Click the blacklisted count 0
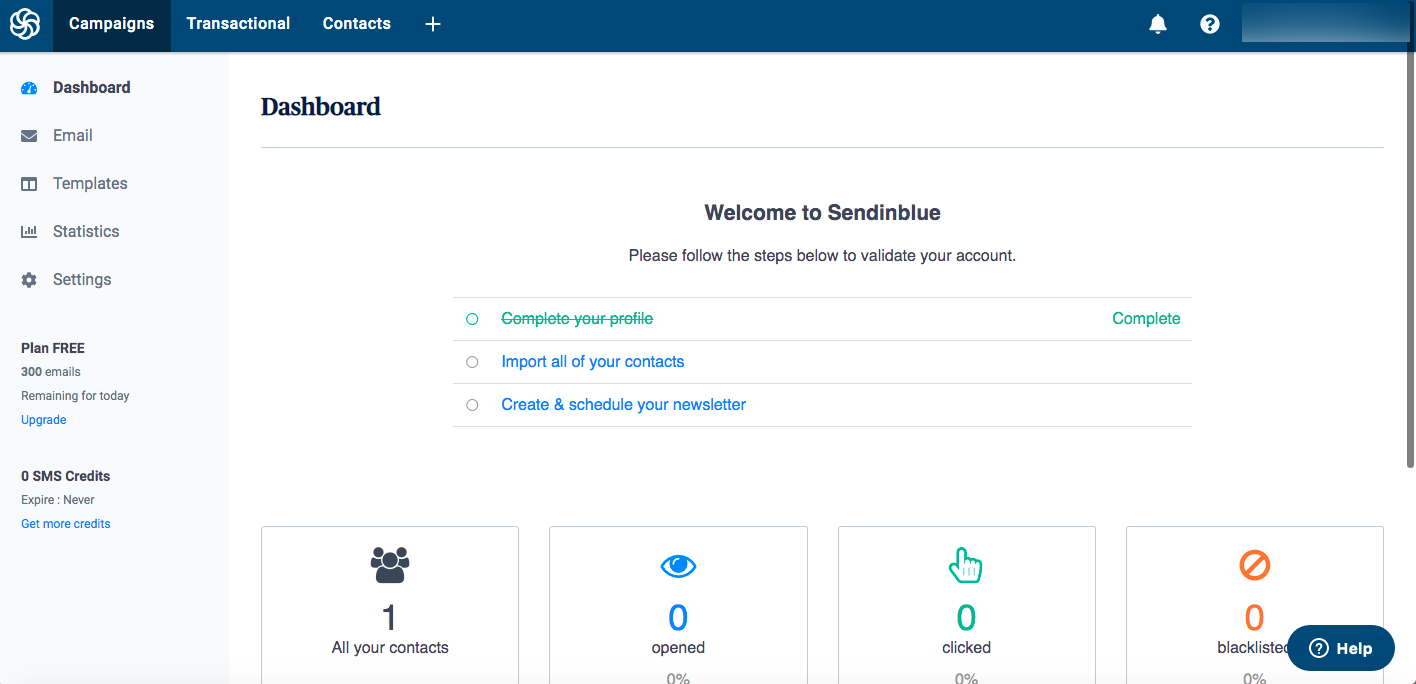Viewport: 1416px width, 684px height. (x=1254, y=618)
